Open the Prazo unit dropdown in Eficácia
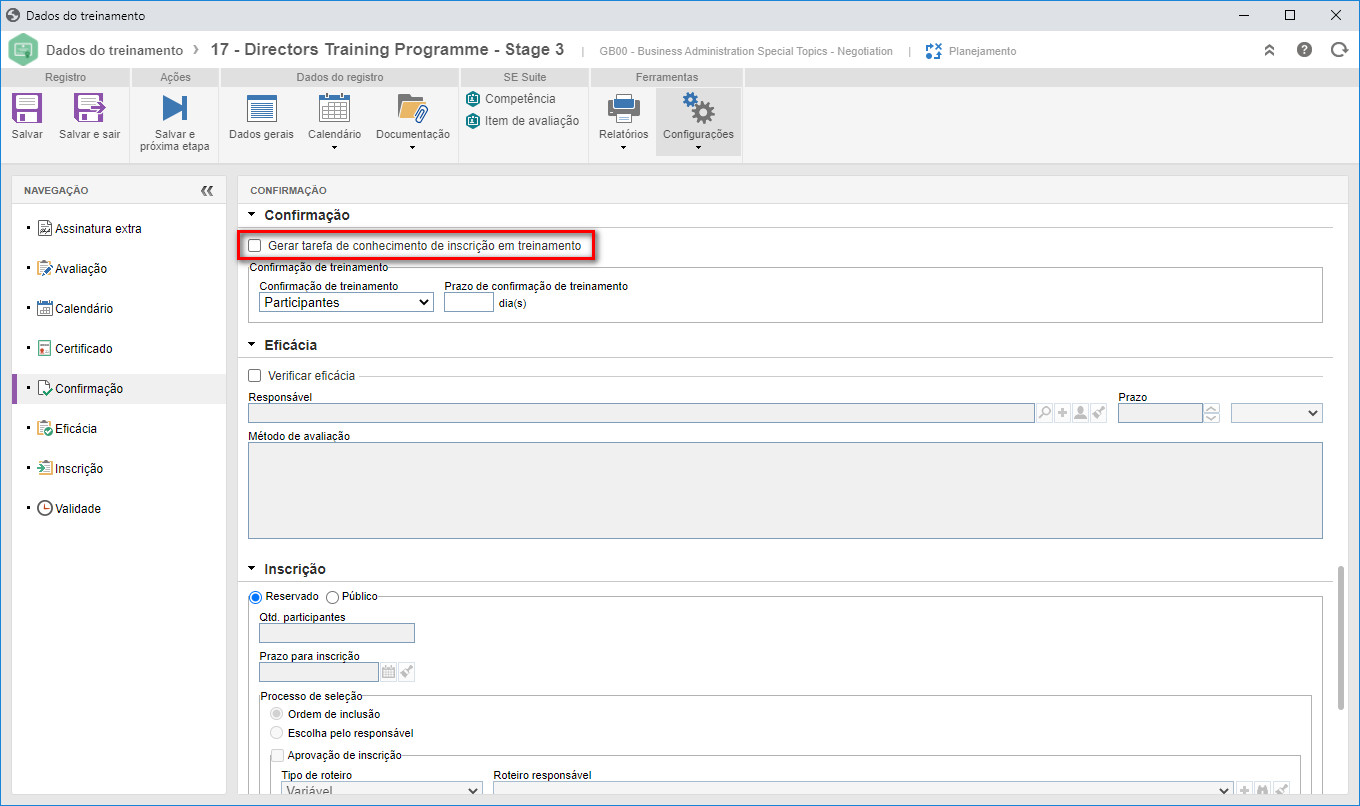 pos(1277,413)
